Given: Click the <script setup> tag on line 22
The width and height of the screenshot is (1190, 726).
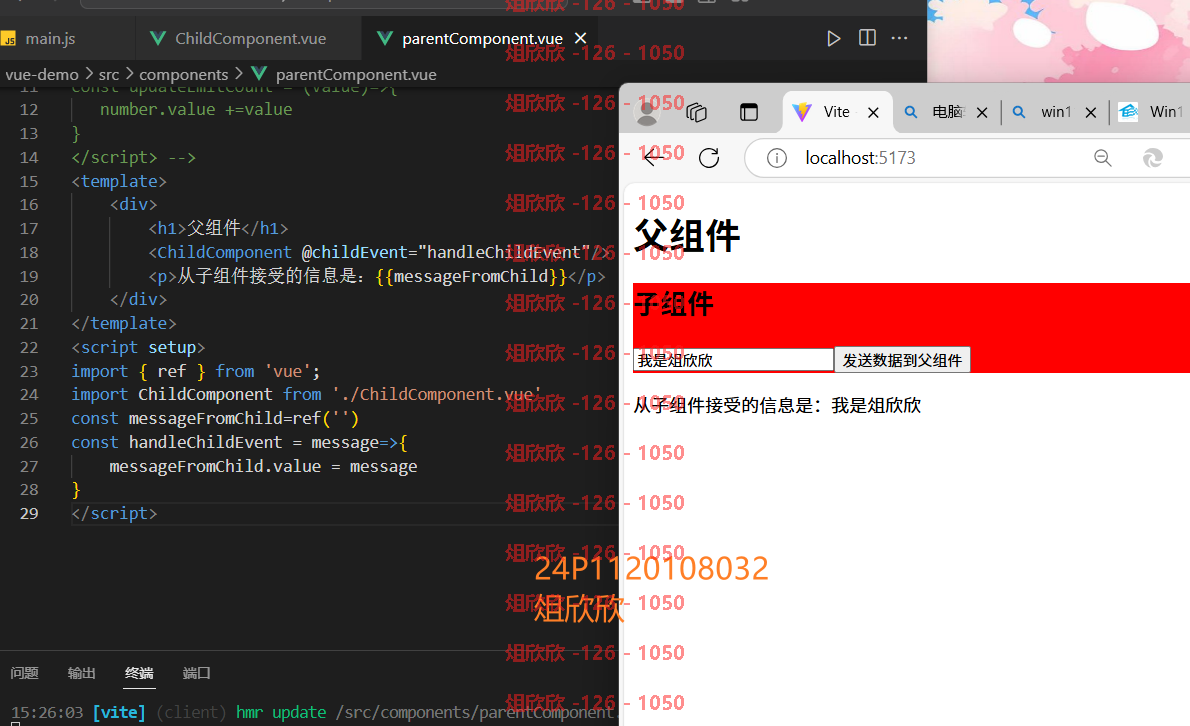Looking at the screenshot, I should click(x=138, y=347).
